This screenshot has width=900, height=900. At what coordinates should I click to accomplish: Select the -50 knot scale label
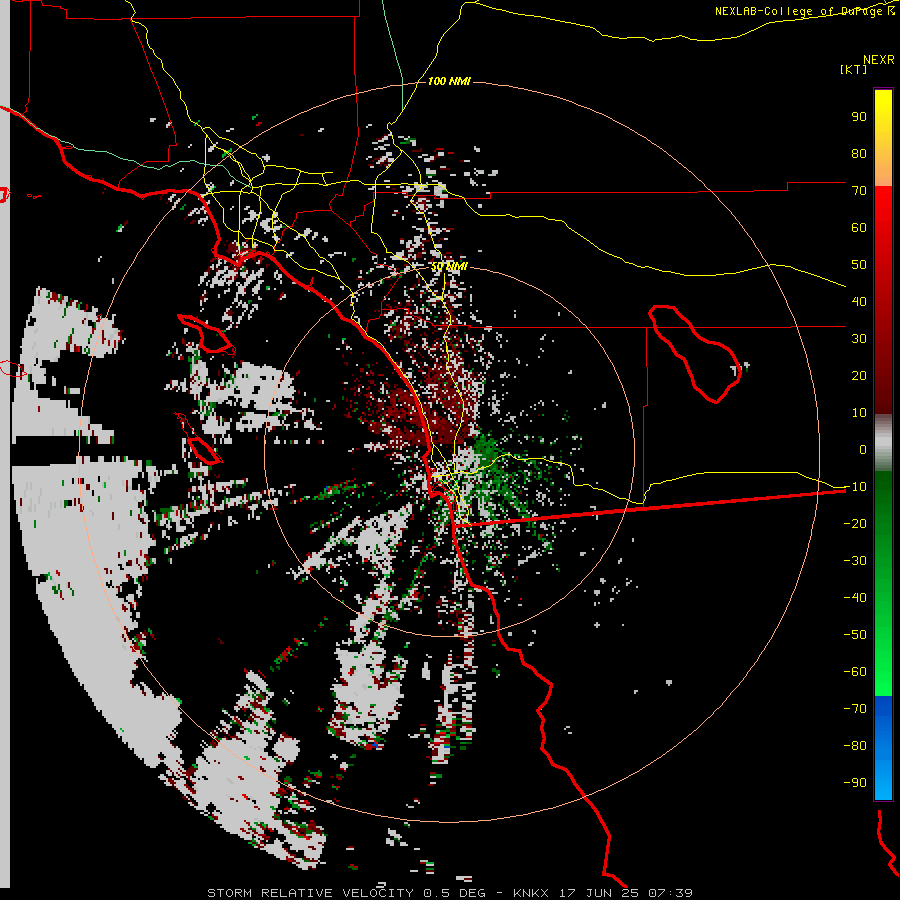coord(855,635)
